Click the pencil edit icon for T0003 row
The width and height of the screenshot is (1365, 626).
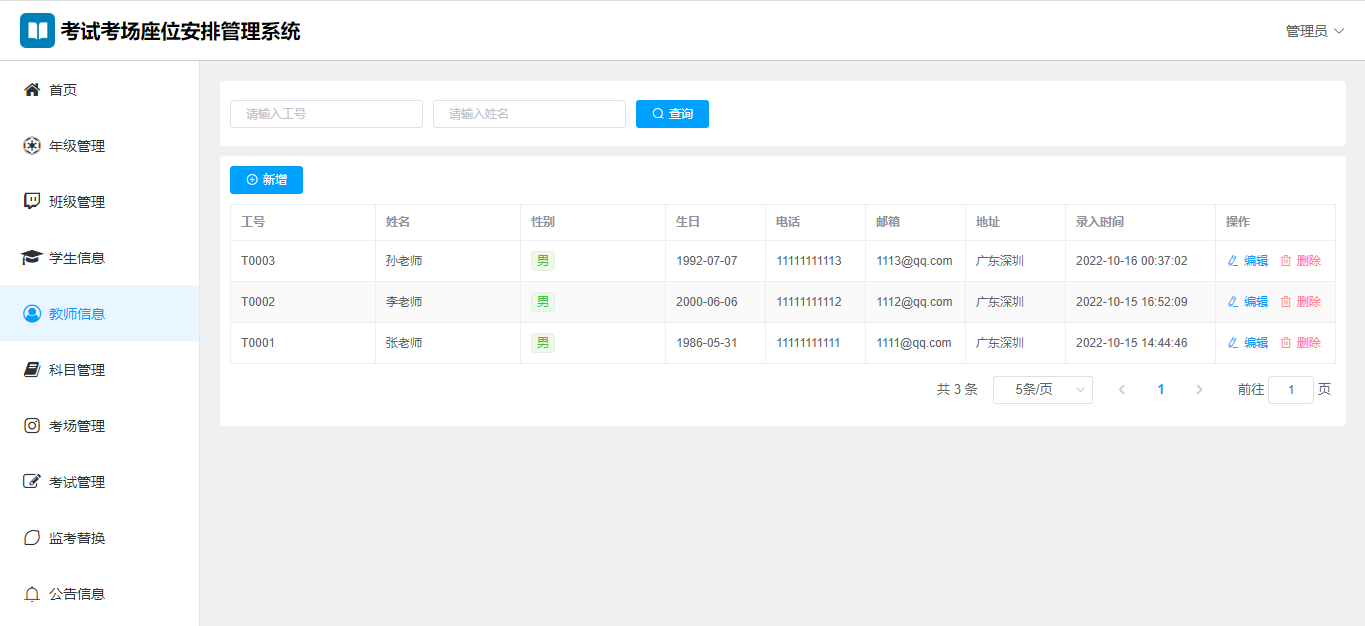tap(1233, 261)
